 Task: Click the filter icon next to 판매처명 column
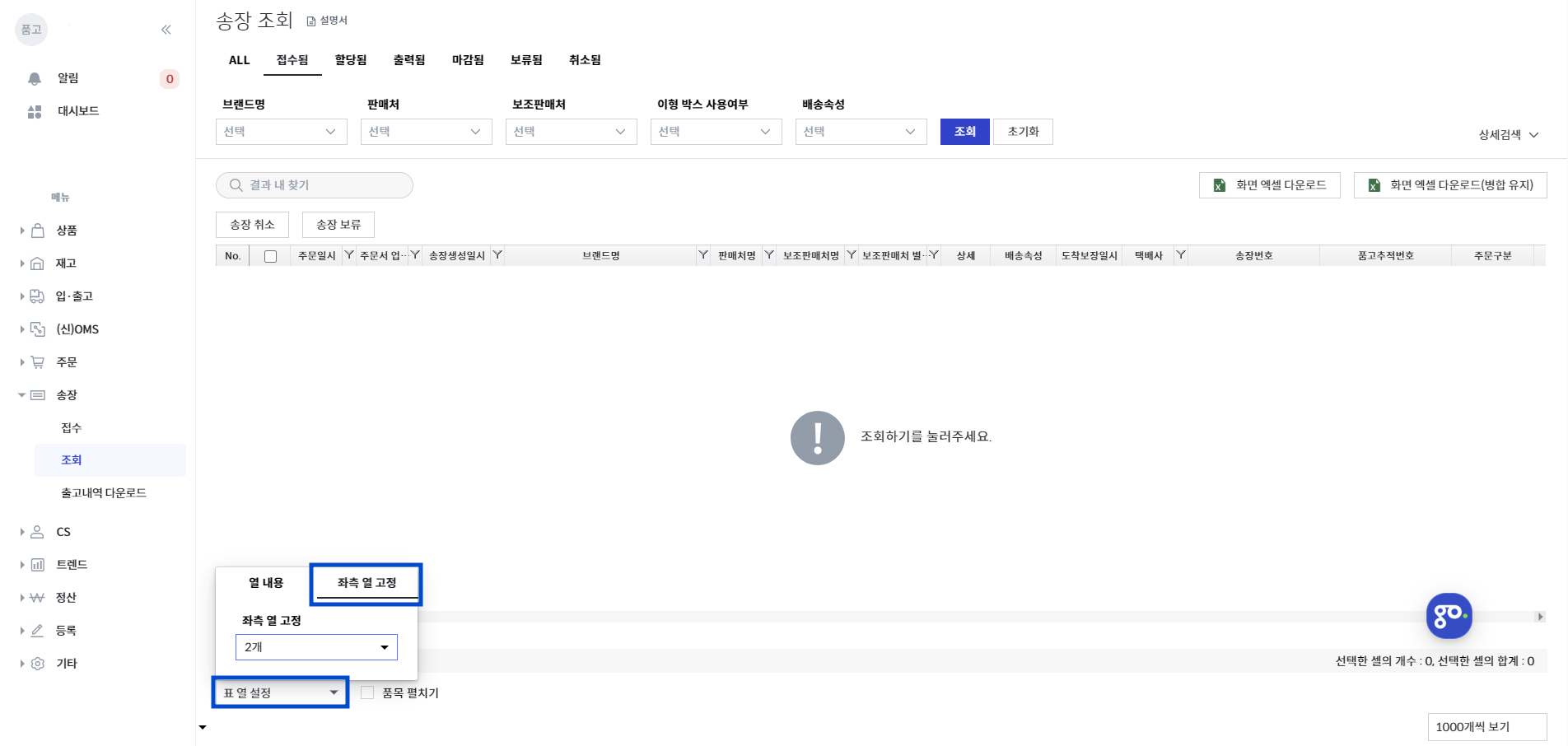(769, 255)
